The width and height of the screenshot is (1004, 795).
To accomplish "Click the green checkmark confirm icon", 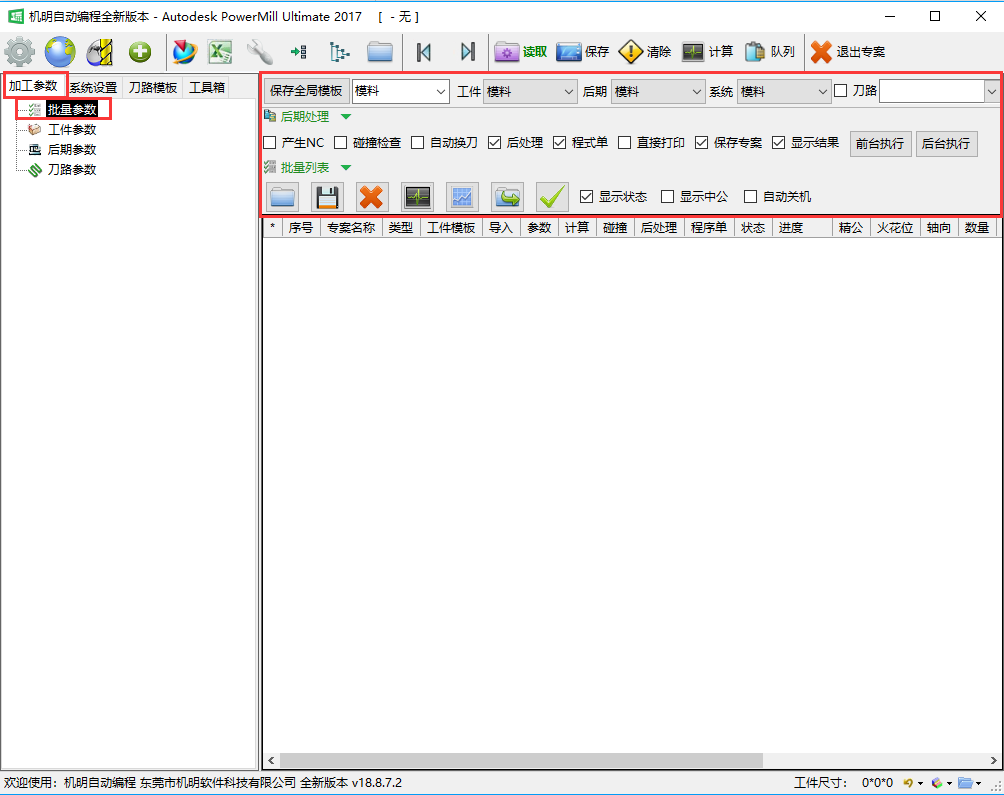I will coord(552,197).
